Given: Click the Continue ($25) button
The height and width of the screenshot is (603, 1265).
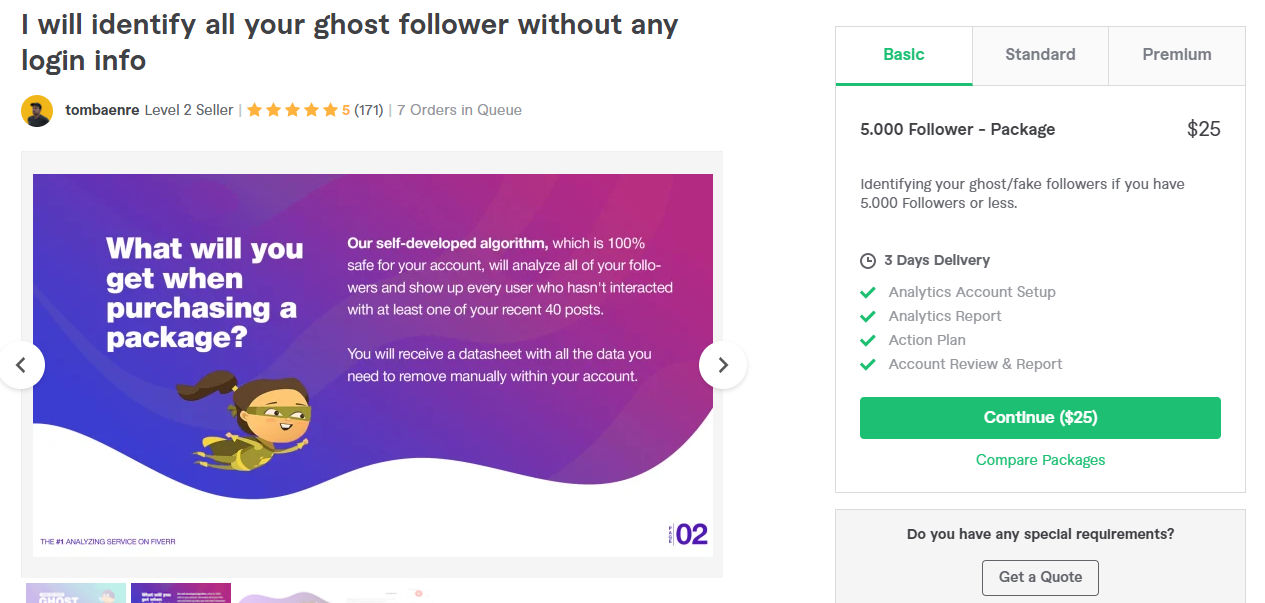Looking at the screenshot, I should (1040, 418).
